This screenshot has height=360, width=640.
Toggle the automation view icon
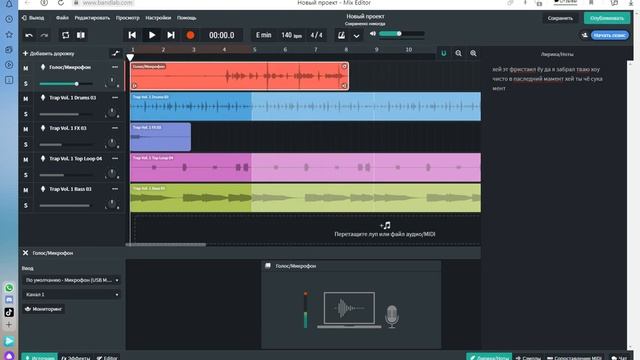115,53
